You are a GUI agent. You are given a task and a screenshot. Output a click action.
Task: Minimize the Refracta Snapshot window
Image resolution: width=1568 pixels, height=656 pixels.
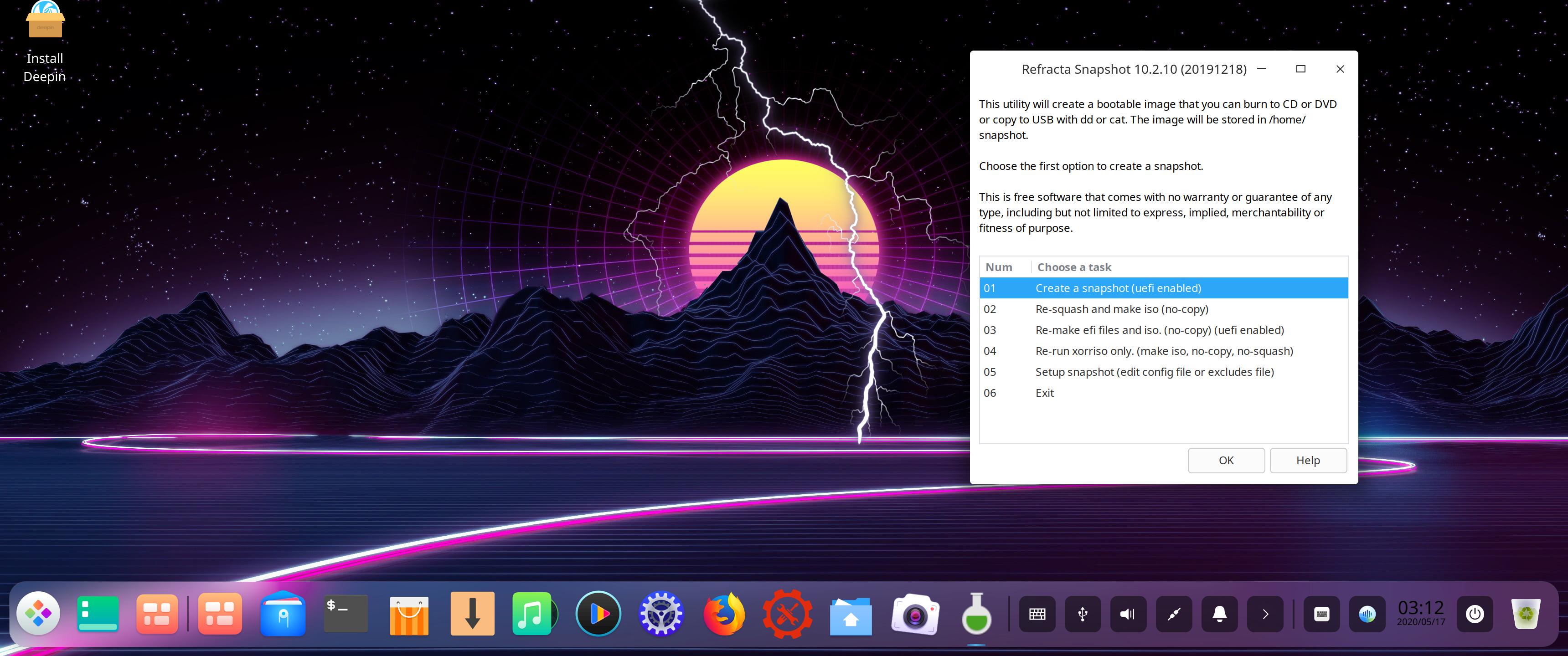click(1262, 69)
